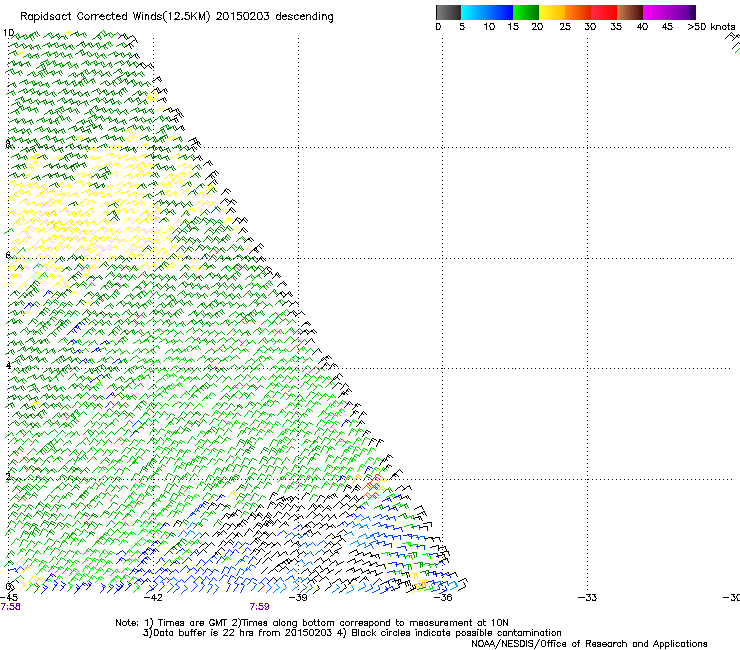Click the legend value label '10'
740x650 pixels.
coord(489,27)
